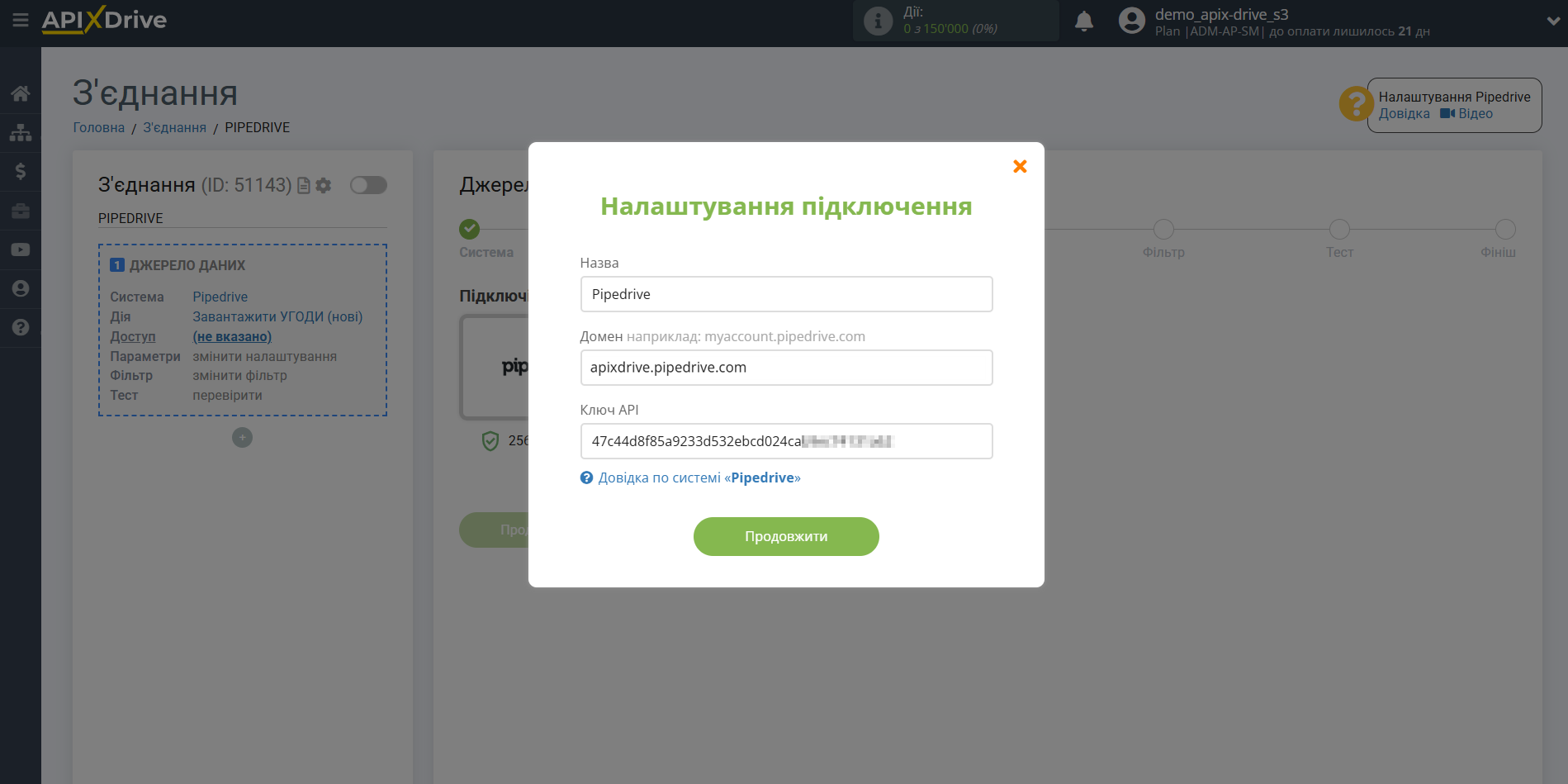Viewport: 1568px width, 784px height.
Task: Click the info icon near actions counter
Action: 878,21
